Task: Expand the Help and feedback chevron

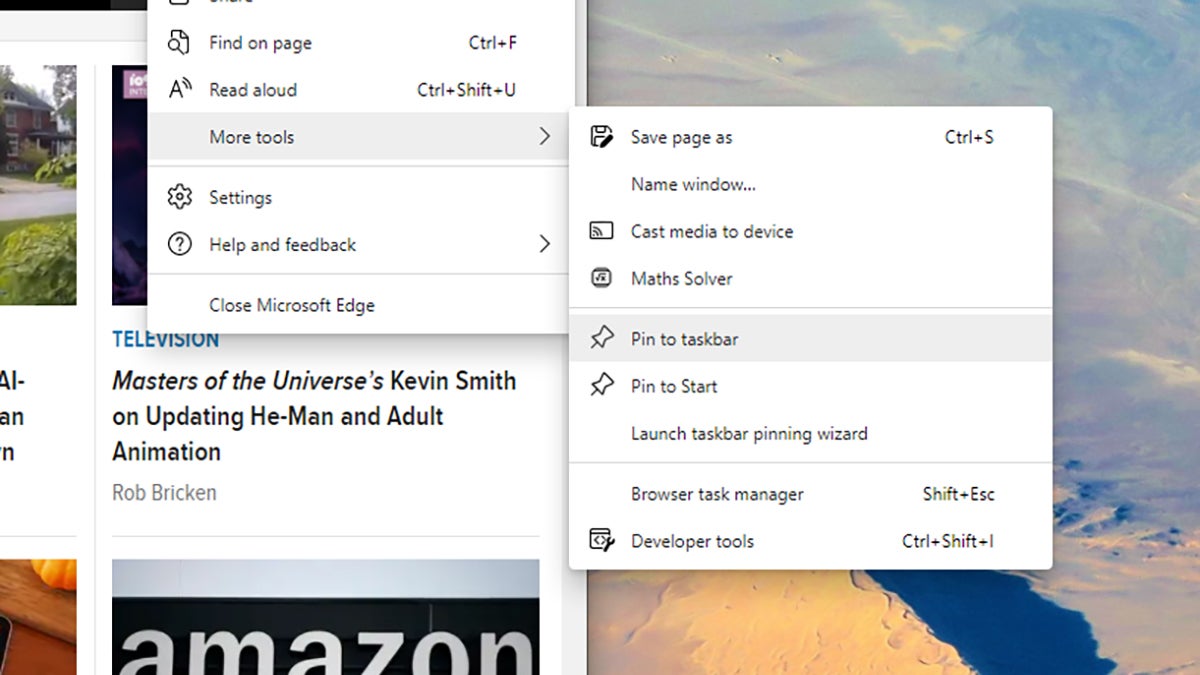Action: coord(545,244)
